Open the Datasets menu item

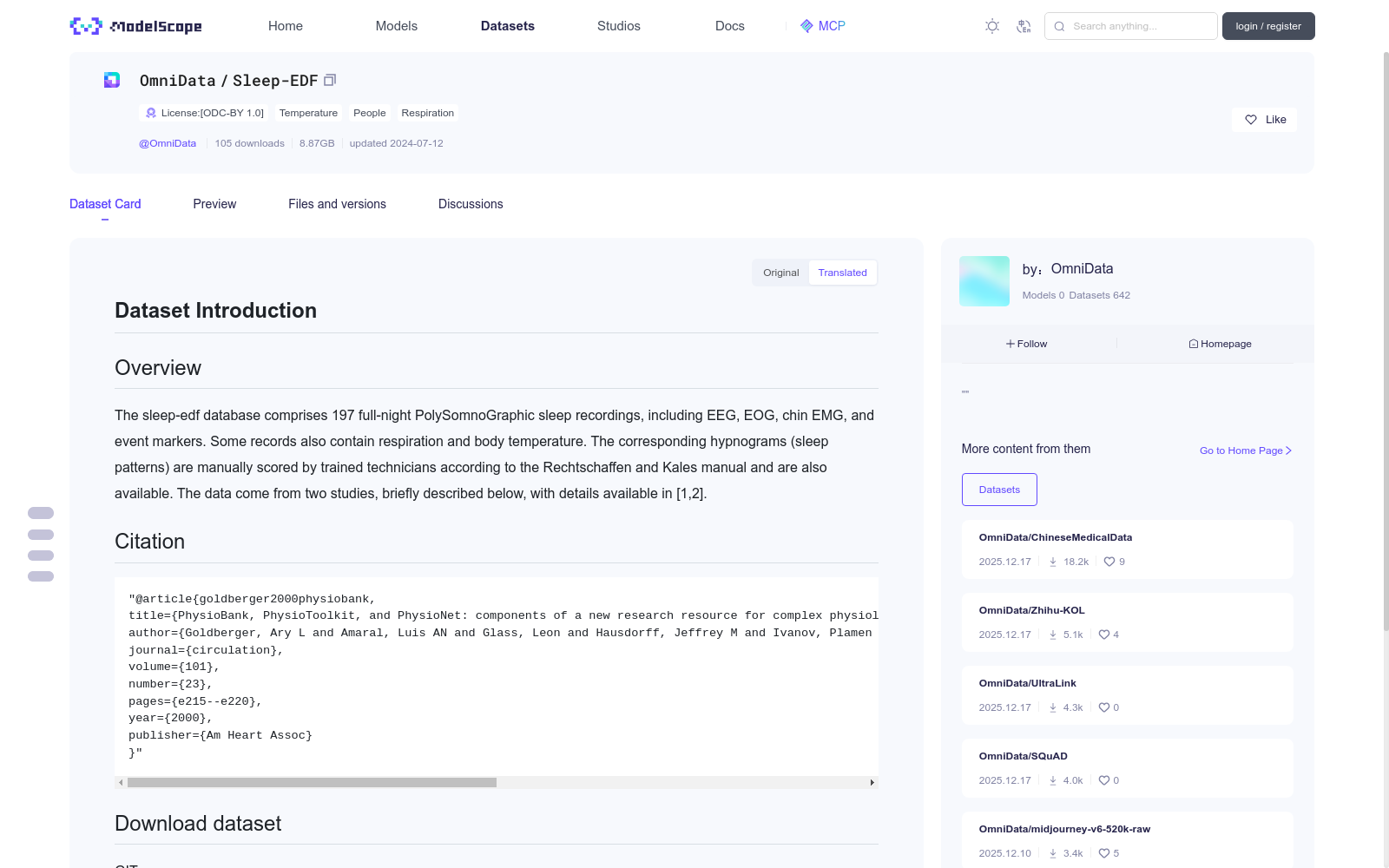click(508, 26)
